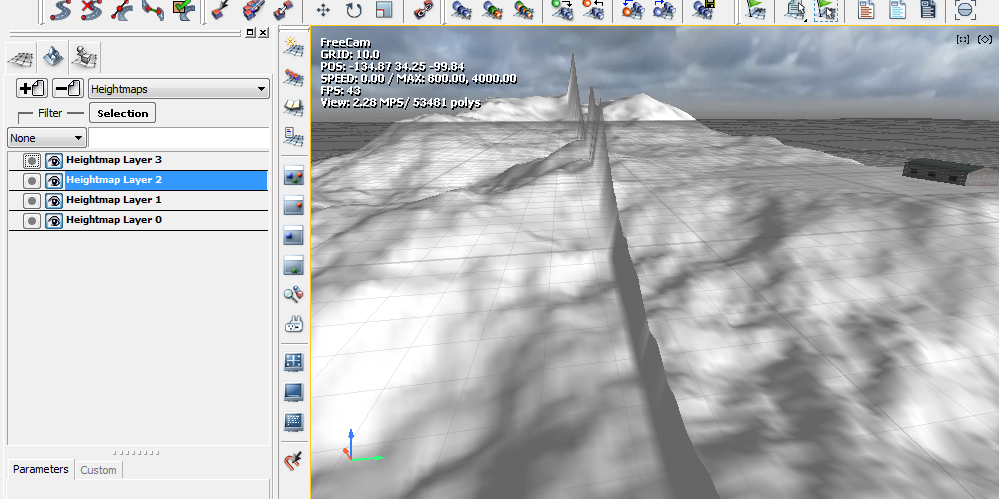Image resolution: width=999 pixels, height=499 pixels.
Task: Select the block scale arrows tool
Action: 283,10
